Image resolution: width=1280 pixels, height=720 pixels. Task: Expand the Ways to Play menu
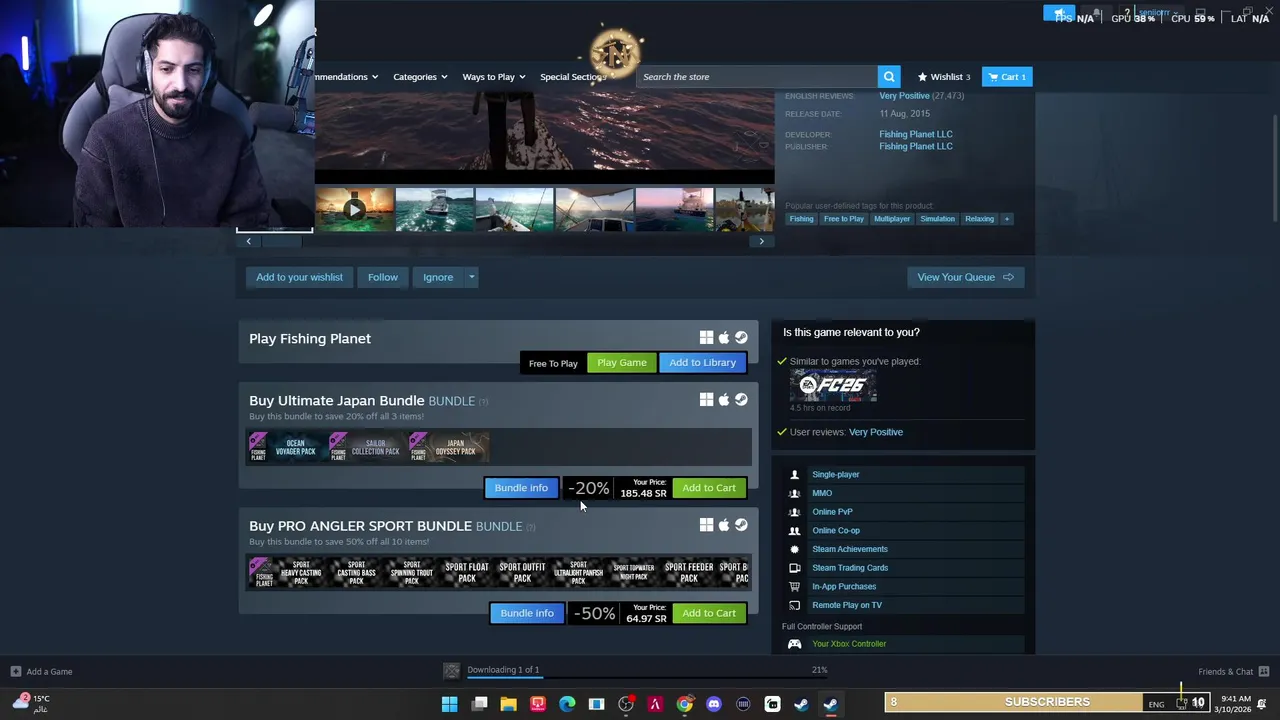[493, 77]
